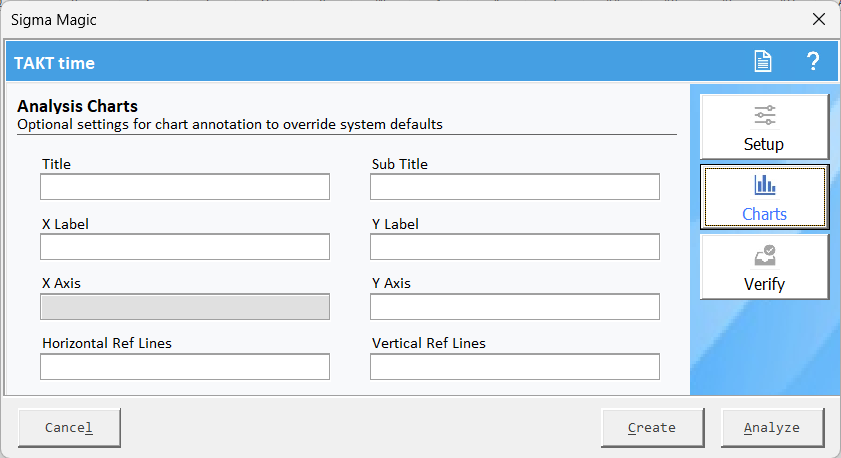Switch to the Verify tab label
This screenshot has height=458, width=841.
pos(764,284)
